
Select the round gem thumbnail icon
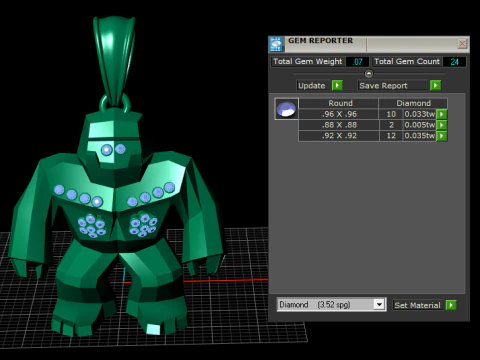click(286, 109)
